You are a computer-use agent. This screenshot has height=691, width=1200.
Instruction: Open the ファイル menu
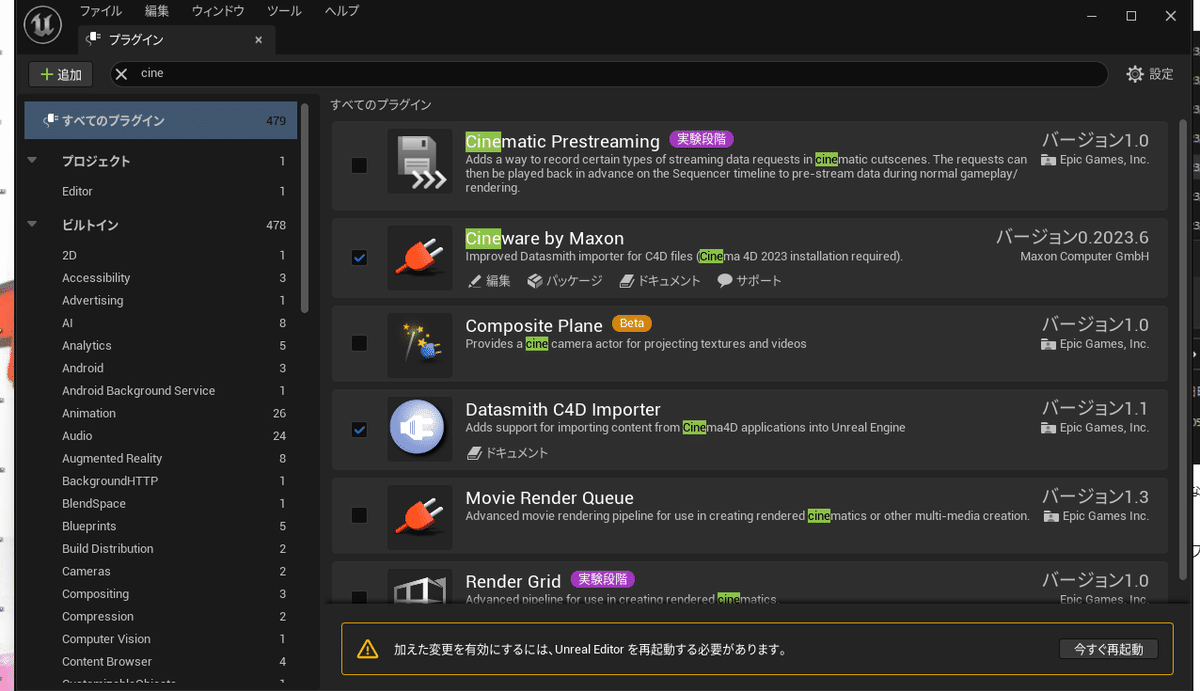pyautogui.click(x=100, y=12)
